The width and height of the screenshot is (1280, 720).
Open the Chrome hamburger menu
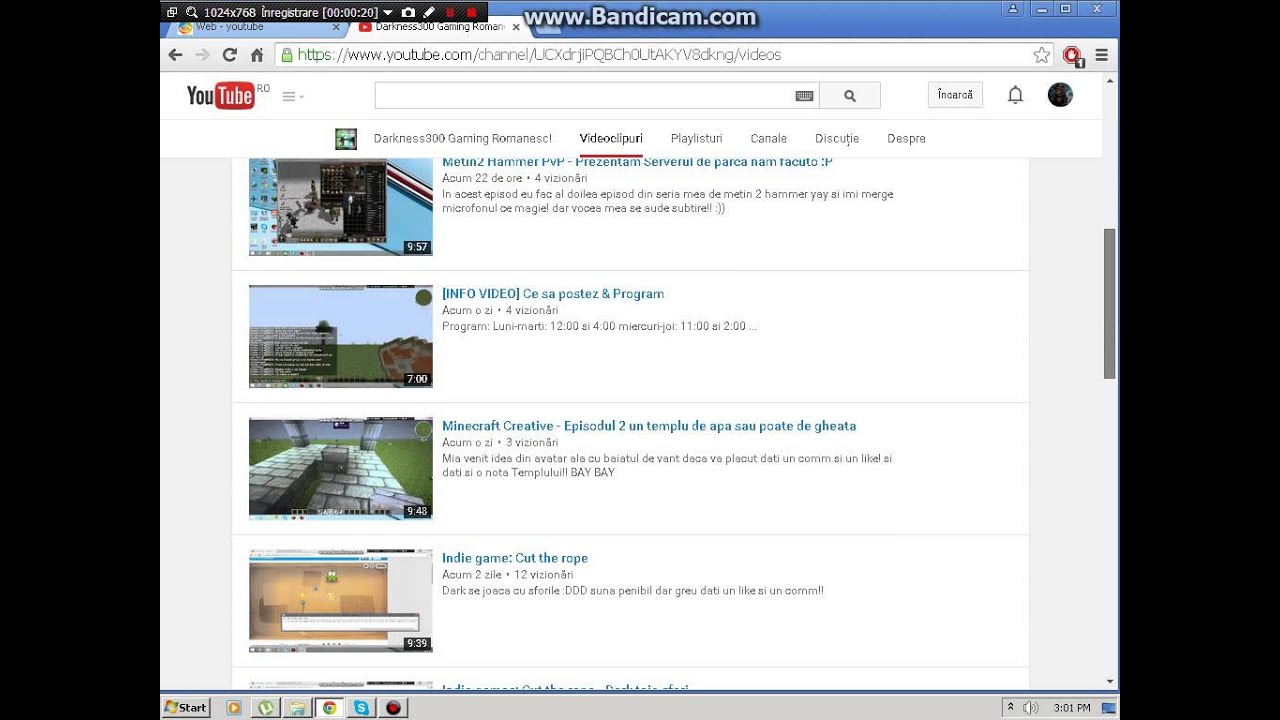[1101, 55]
